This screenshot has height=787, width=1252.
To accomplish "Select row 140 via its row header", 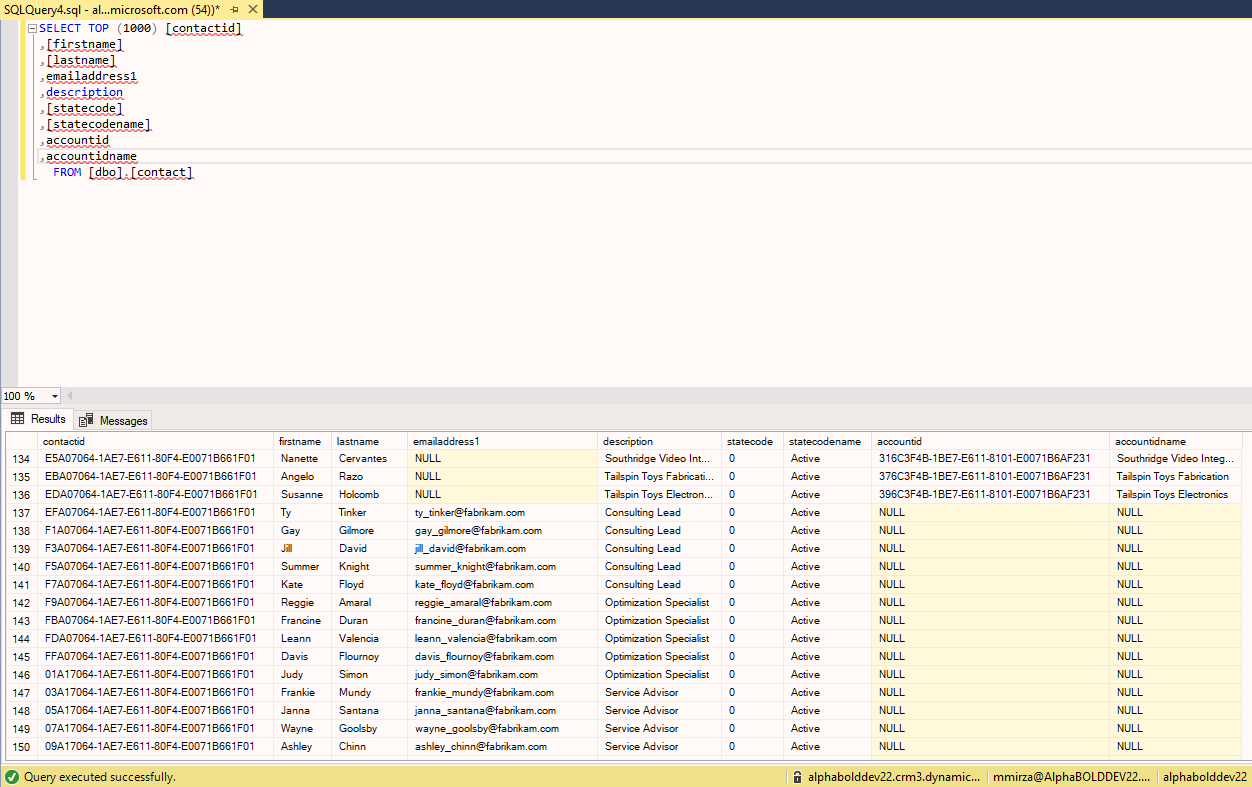I will pyautogui.click(x=20, y=566).
